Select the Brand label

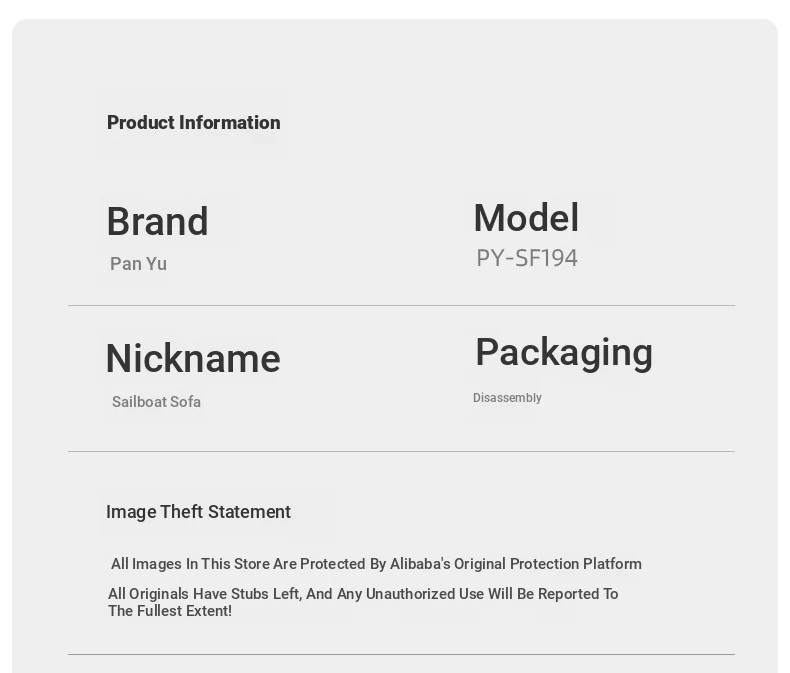click(x=157, y=221)
